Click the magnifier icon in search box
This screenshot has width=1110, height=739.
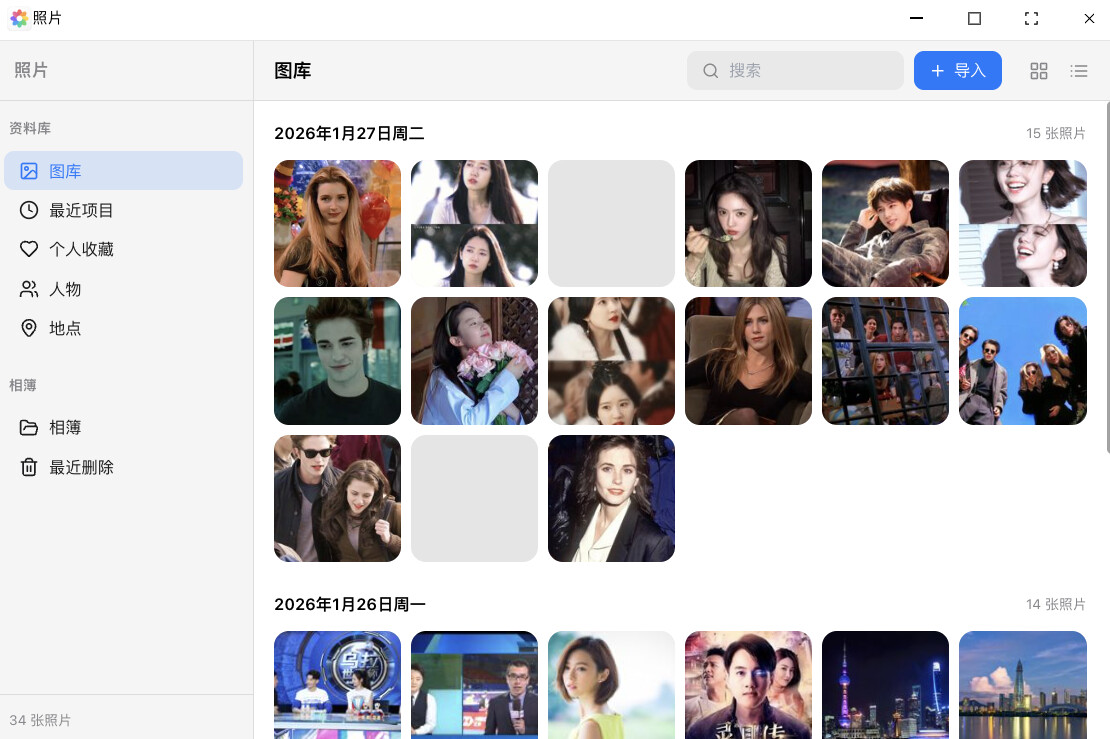click(x=711, y=71)
